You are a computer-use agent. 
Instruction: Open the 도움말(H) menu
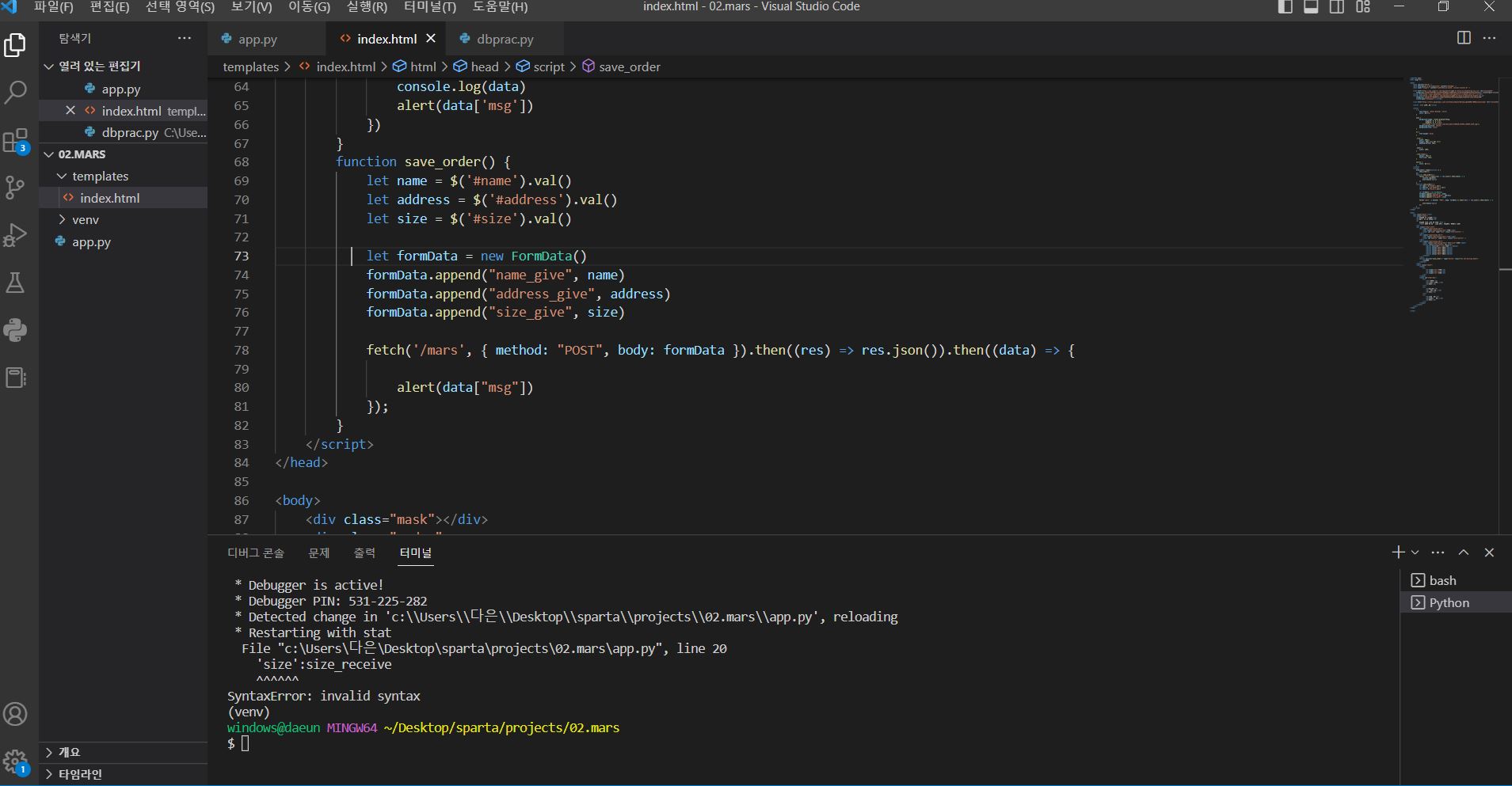(500, 7)
